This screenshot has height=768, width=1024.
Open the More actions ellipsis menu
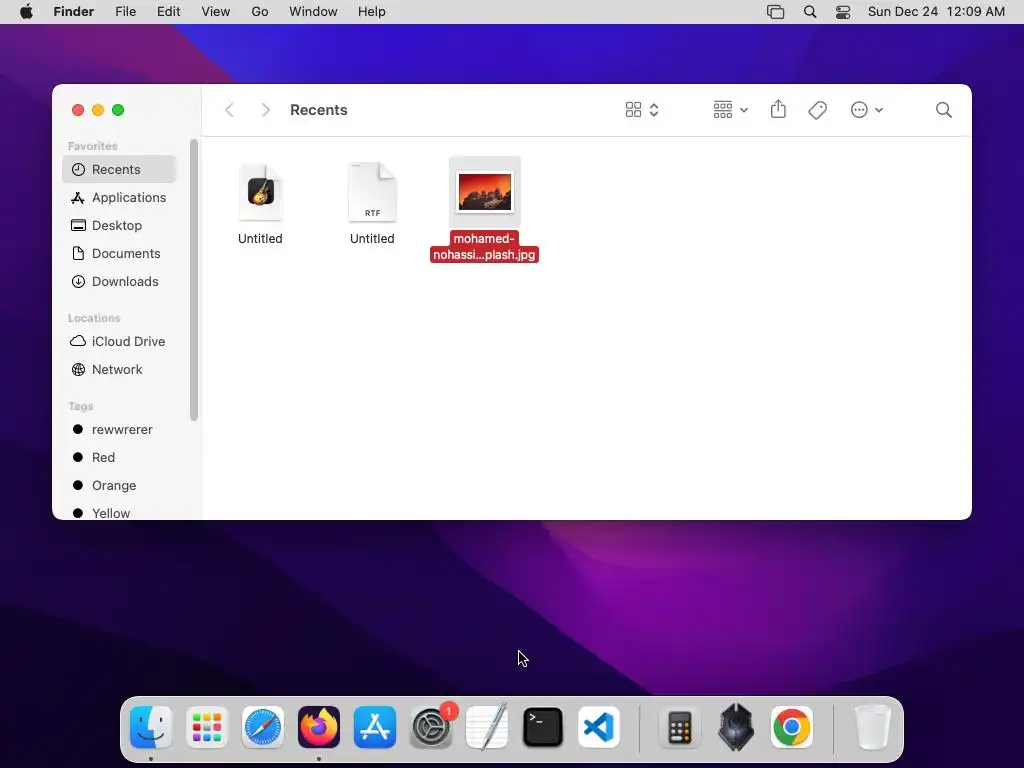[x=867, y=110]
